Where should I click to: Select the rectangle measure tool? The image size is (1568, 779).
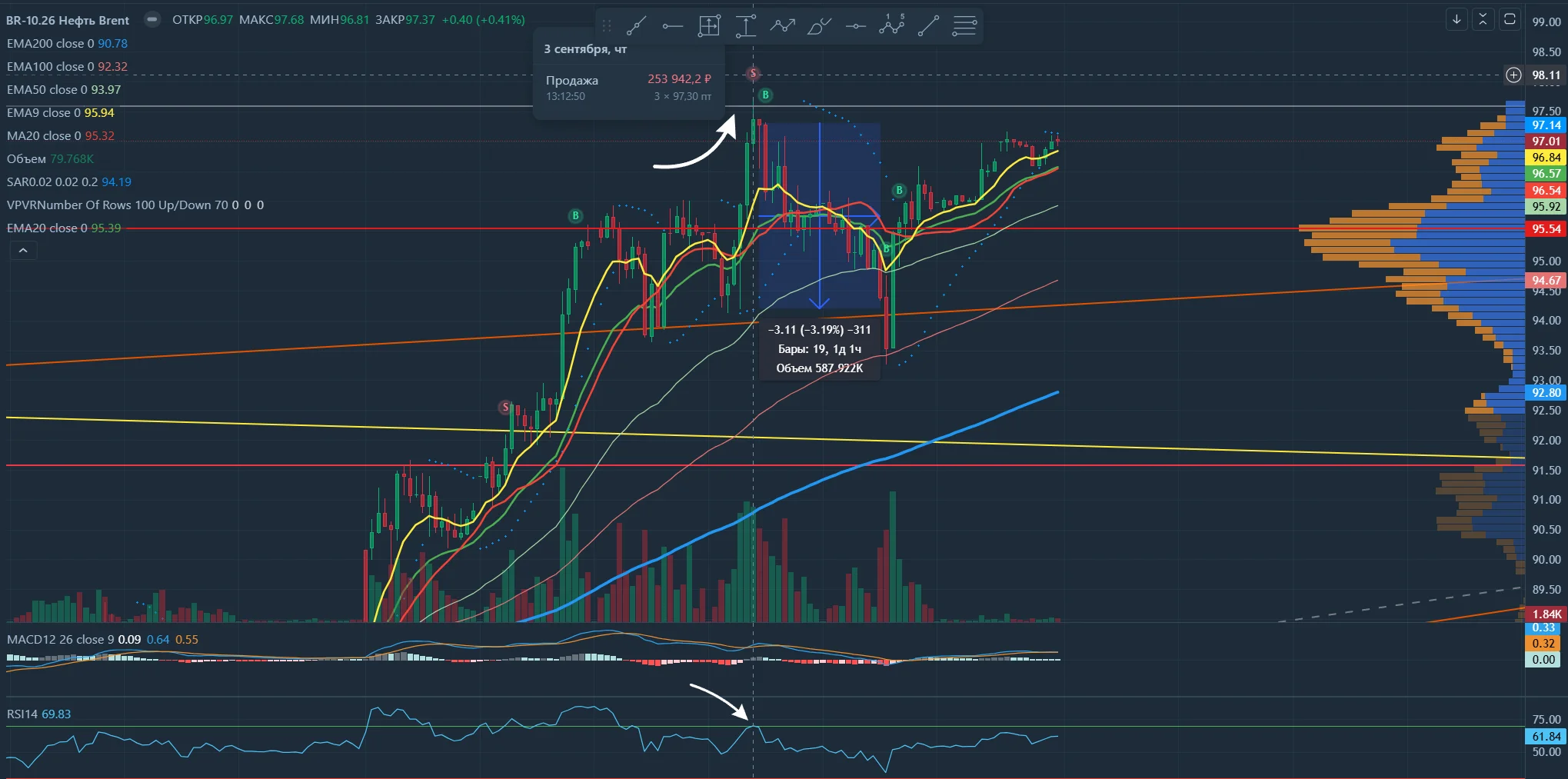(x=709, y=26)
